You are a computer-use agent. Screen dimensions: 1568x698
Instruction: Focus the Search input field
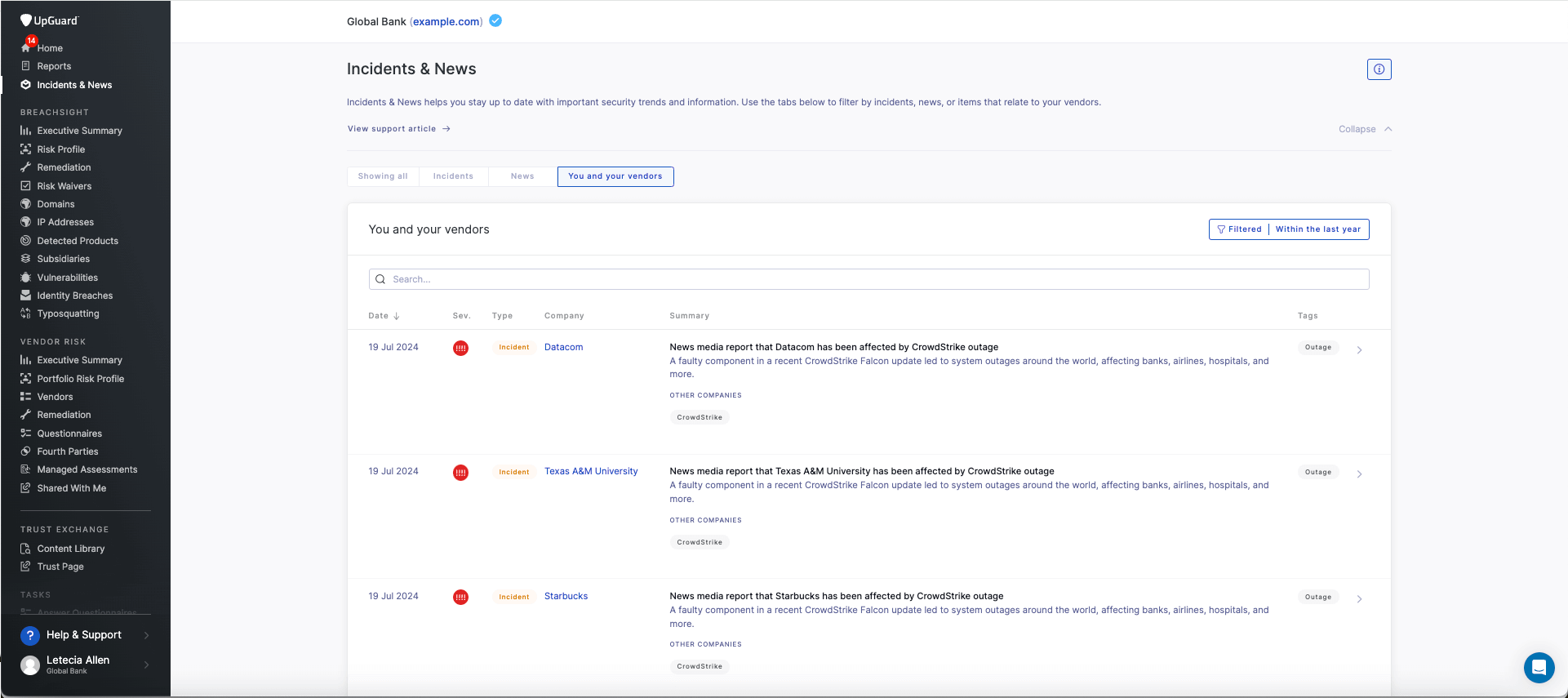point(868,279)
